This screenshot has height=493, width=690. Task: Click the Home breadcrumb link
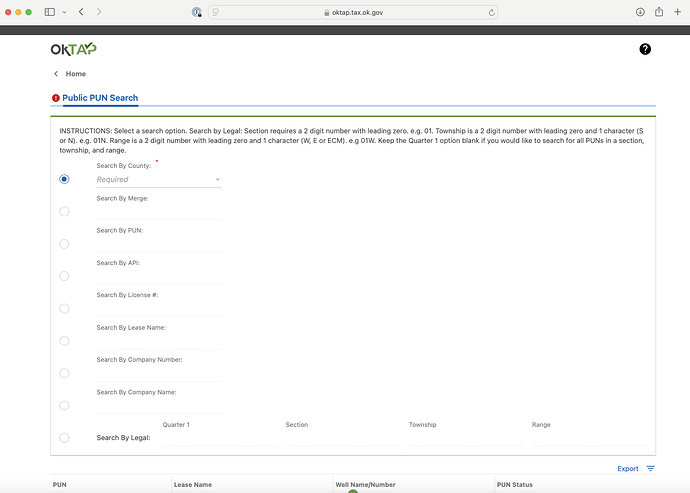click(x=76, y=74)
